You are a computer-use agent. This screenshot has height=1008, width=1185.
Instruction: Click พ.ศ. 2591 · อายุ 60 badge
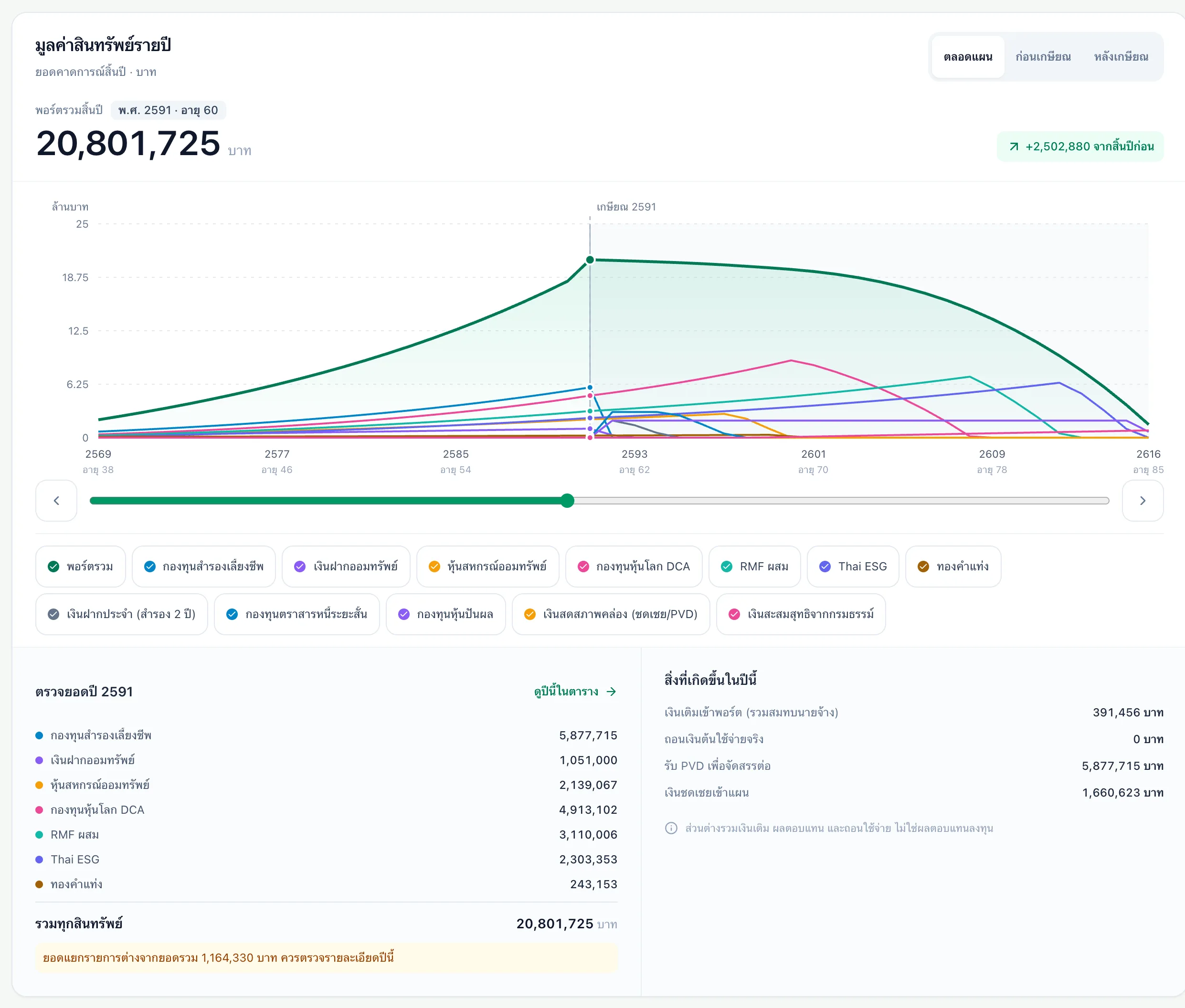(168, 110)
